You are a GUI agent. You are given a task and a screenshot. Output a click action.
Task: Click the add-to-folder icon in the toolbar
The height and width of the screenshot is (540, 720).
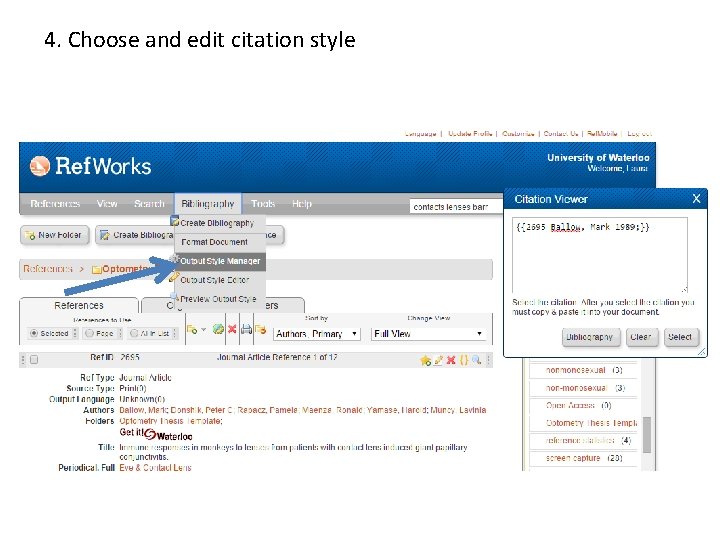(x=192, y=329)
